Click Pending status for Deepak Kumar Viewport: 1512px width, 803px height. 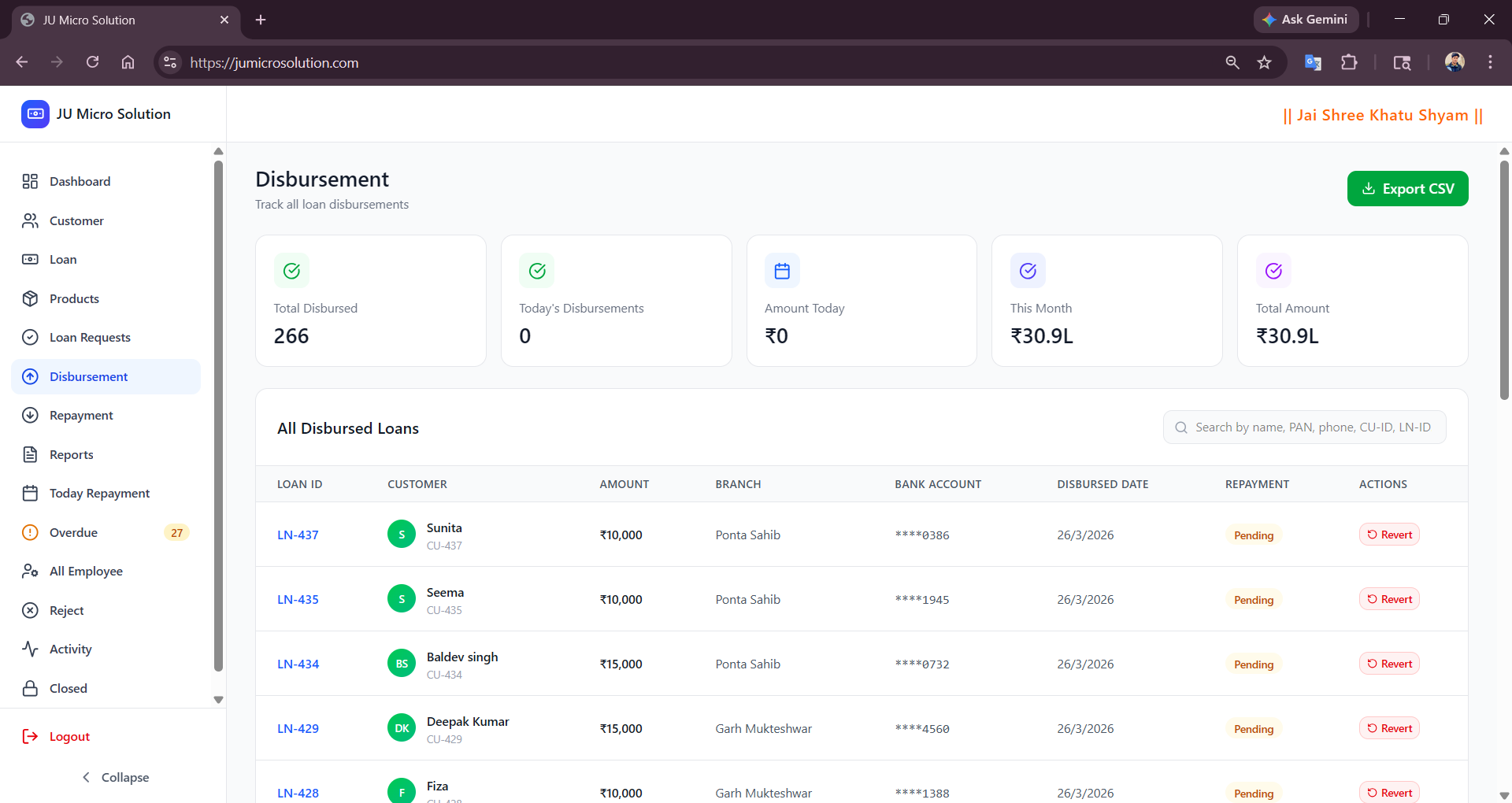tap(1254, 729)
